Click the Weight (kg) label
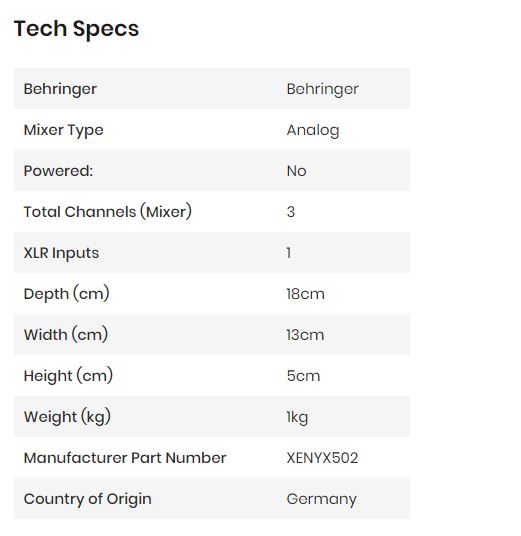The image size is (521, 536). point(67,417)
